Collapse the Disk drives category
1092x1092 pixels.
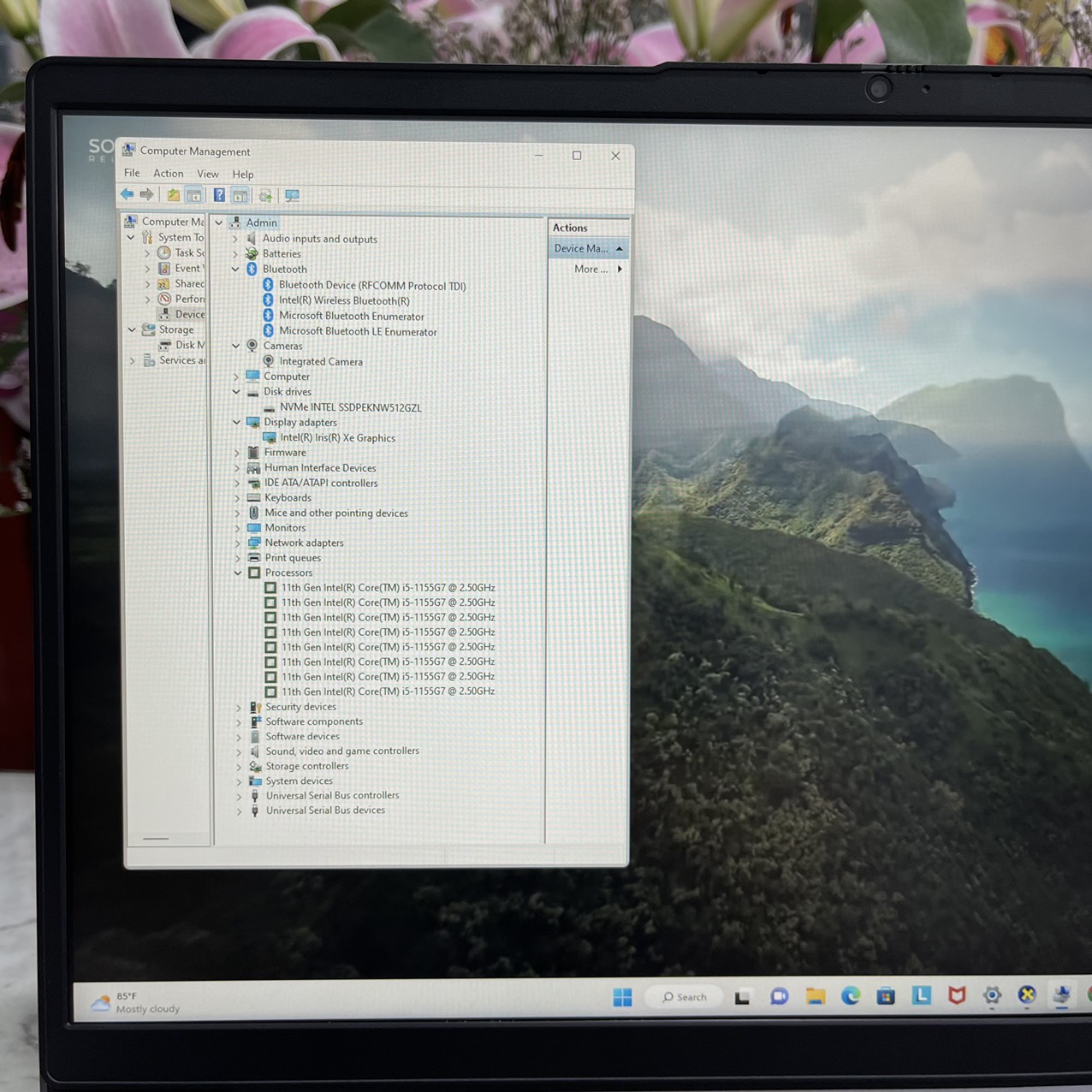(x=236, y=392)
